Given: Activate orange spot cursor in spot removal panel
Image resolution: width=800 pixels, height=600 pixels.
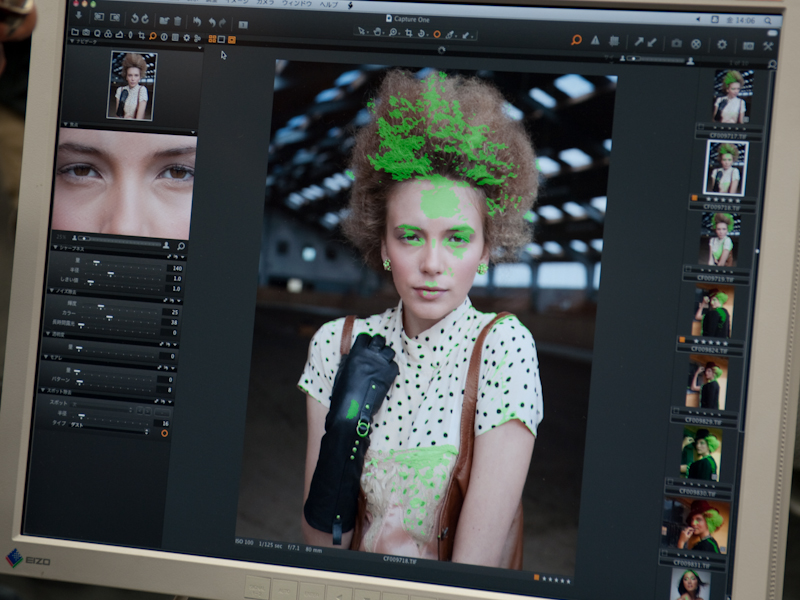Looking at the screenshot, I should coord(164,433).
